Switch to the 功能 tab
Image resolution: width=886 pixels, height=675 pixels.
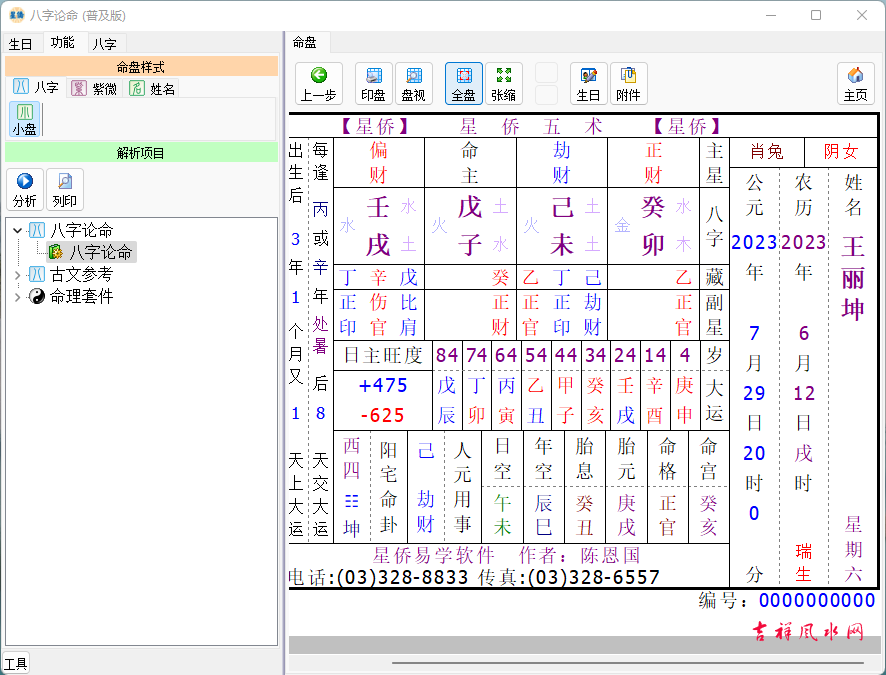[62, 42]
